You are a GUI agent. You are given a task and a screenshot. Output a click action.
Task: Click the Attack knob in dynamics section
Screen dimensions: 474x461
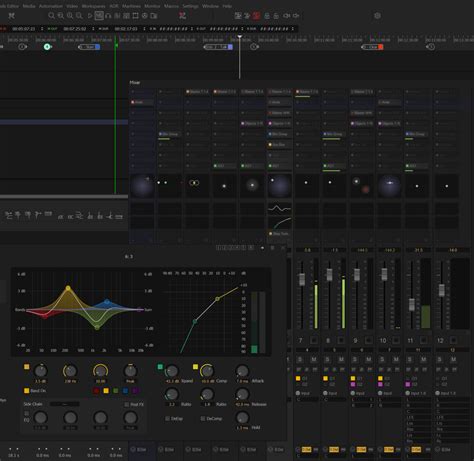[x=242, y=371]
